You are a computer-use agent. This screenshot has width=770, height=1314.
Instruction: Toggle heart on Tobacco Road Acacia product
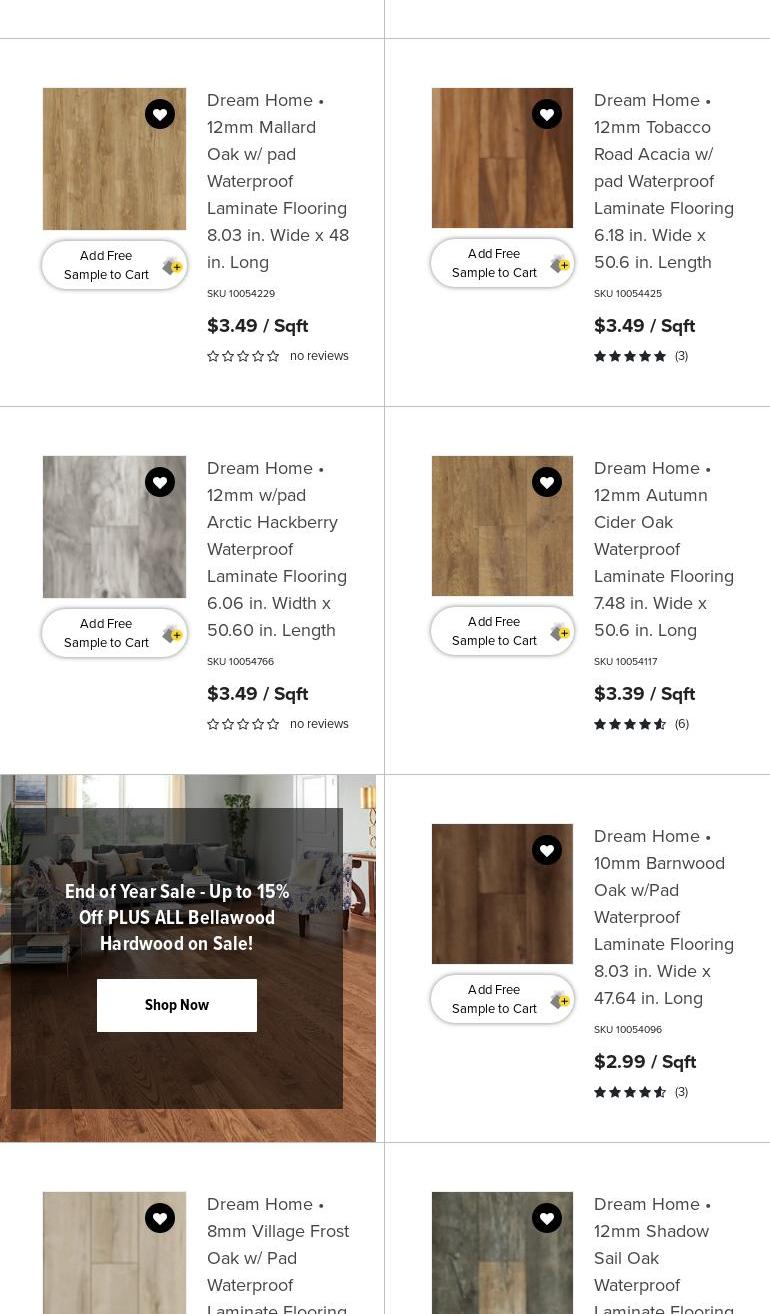tap(547, 114)
